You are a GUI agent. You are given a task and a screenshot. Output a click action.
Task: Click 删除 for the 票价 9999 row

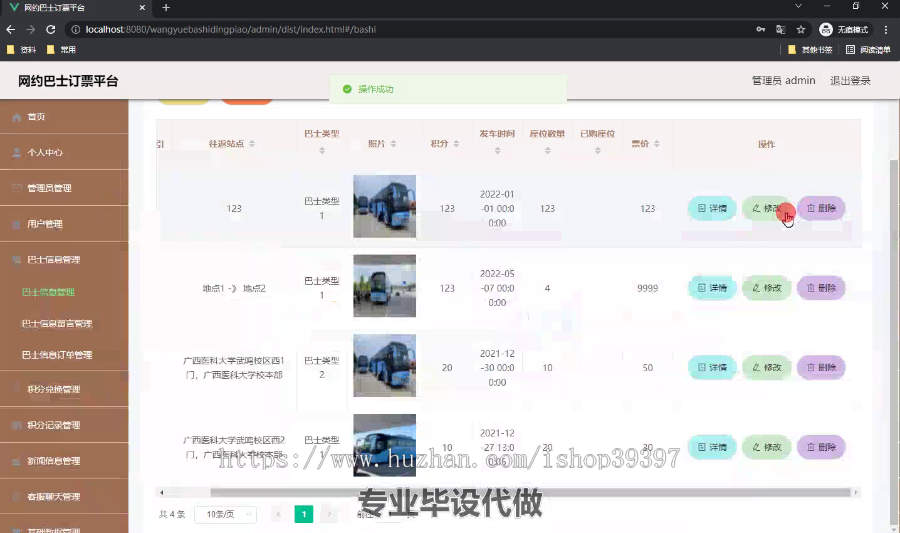pyautogui.click(x=821, y=288)
